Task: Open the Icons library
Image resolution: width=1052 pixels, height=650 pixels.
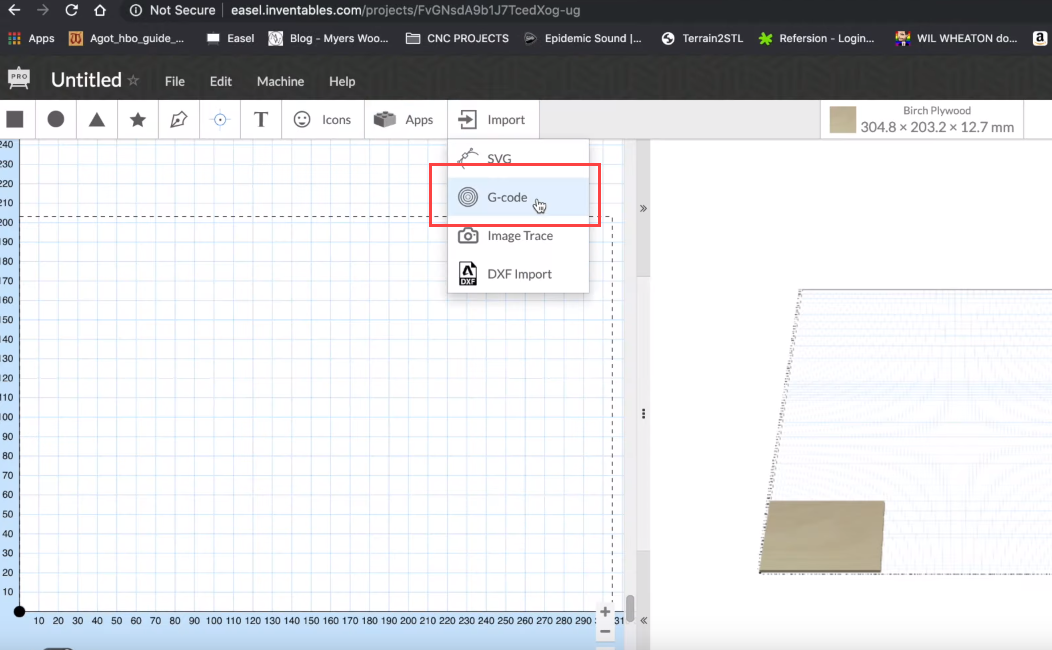Action: click(323, 119)
